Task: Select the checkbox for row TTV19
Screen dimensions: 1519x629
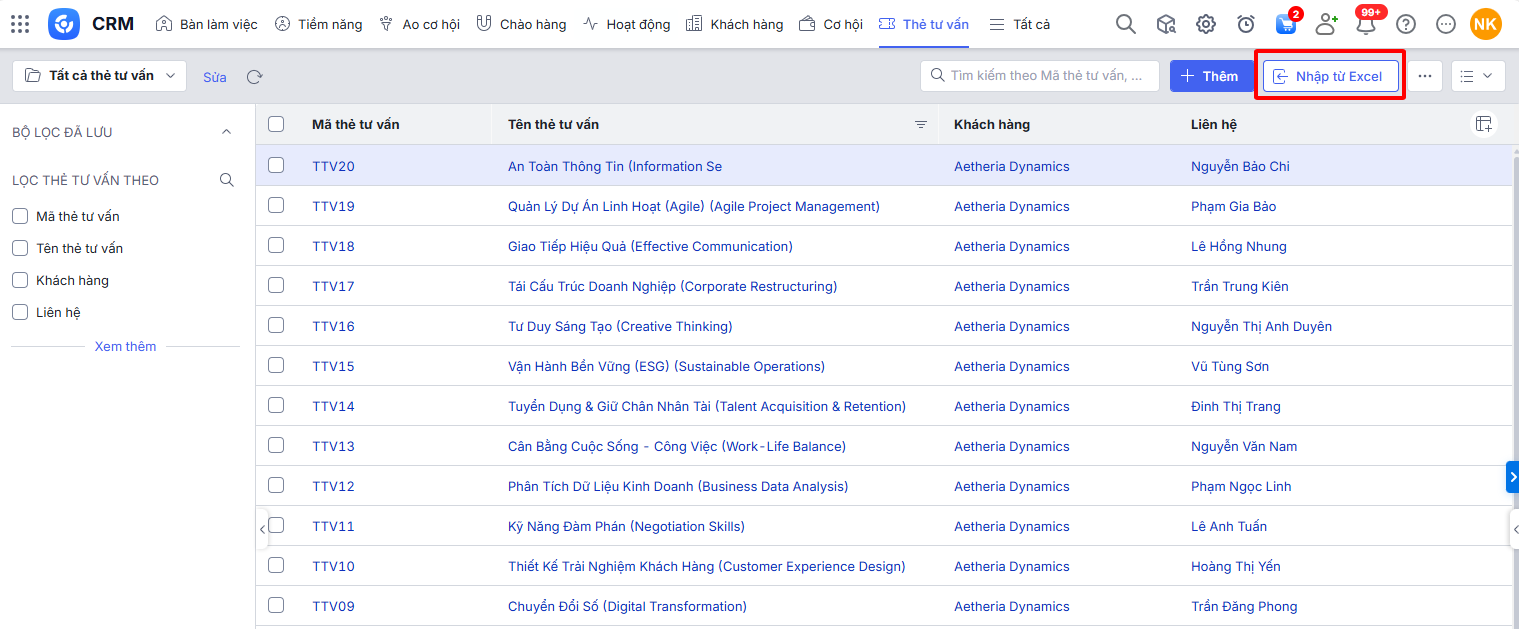Action: pyautogui.click(x=276, y=205)
